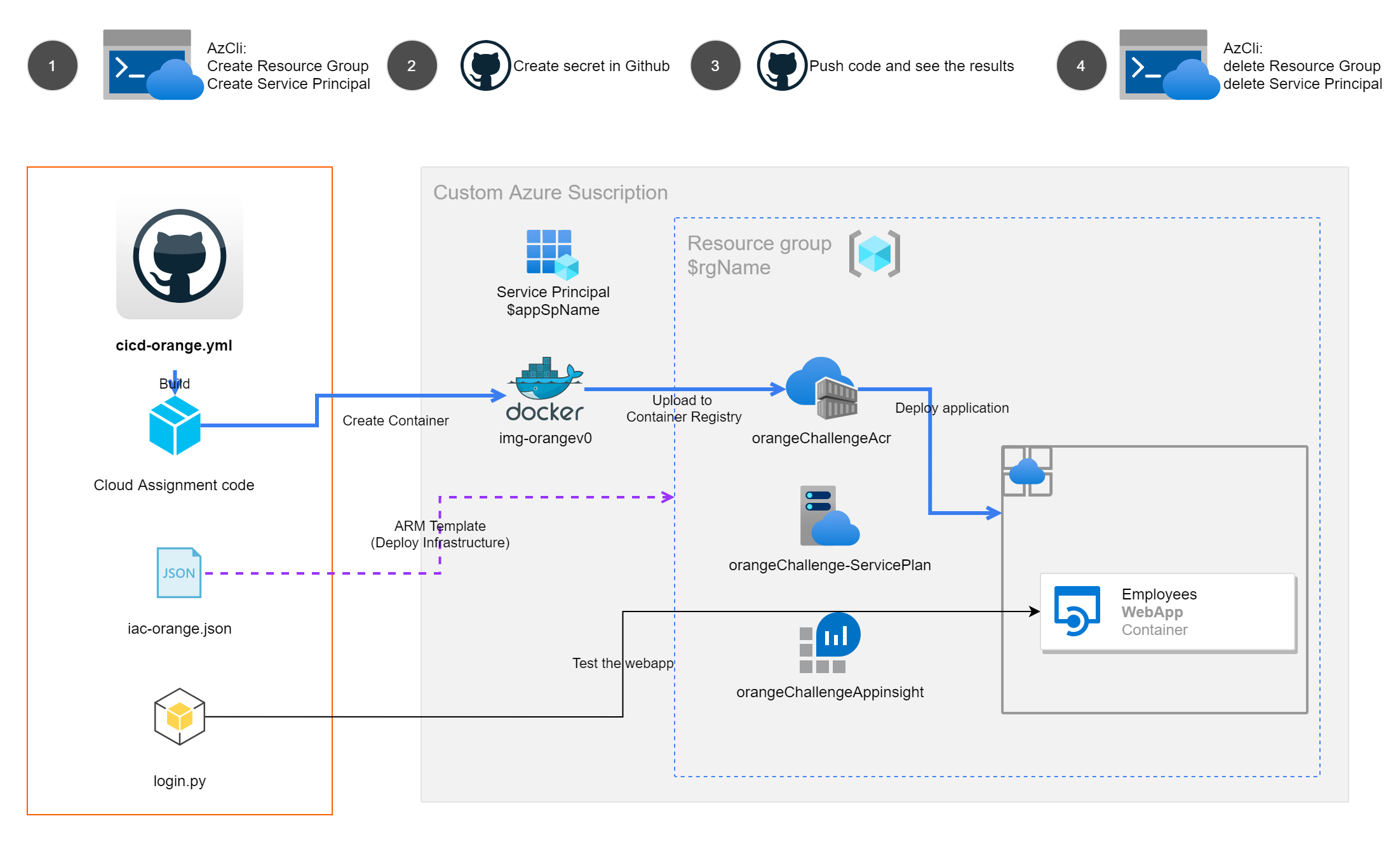
Task: Click the AzCli terminal icon for step 1
Action: pyautogui.click(x=152, y=65)
